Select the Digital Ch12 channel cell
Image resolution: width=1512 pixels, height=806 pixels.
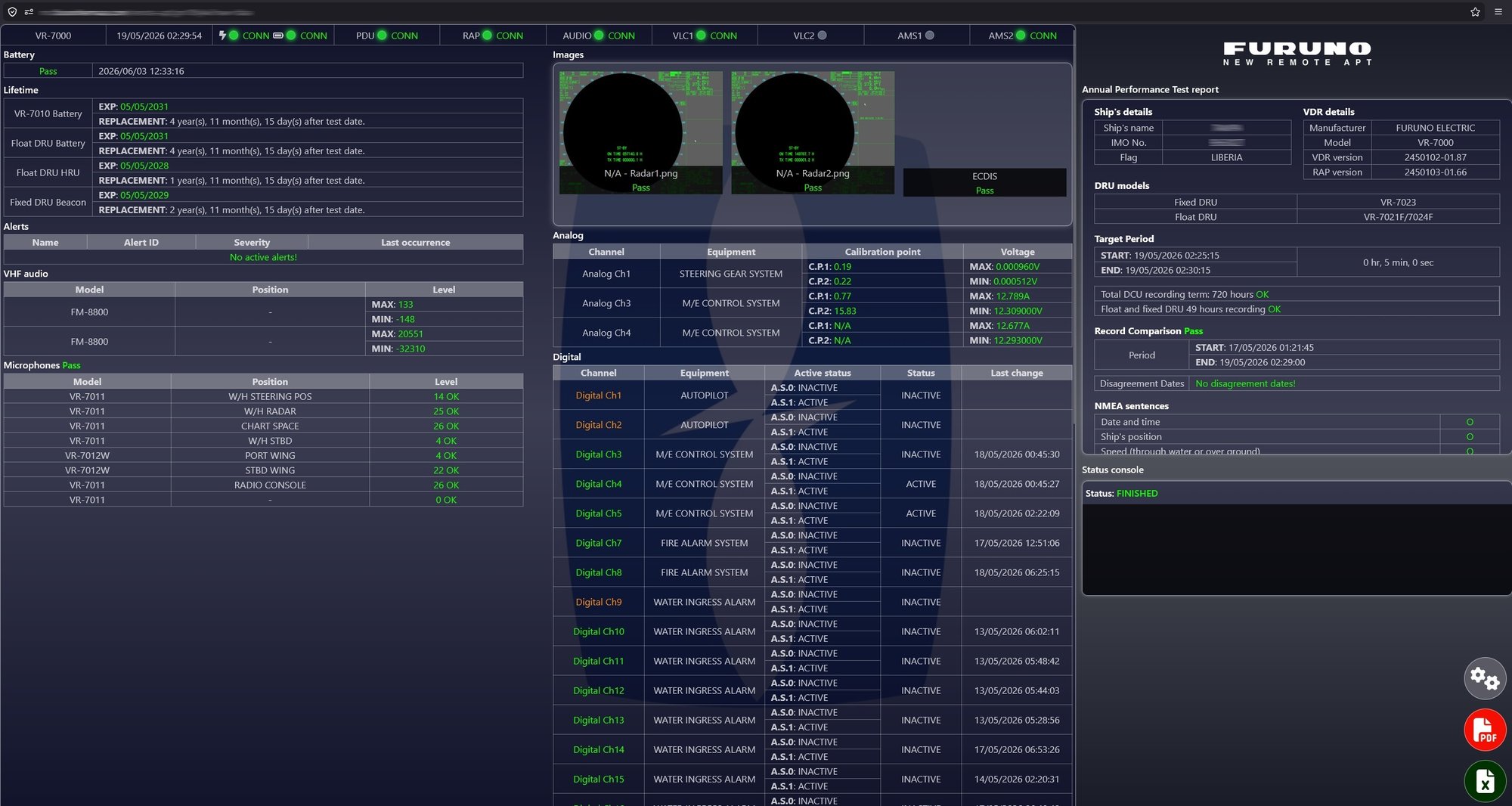coord(599,690)
